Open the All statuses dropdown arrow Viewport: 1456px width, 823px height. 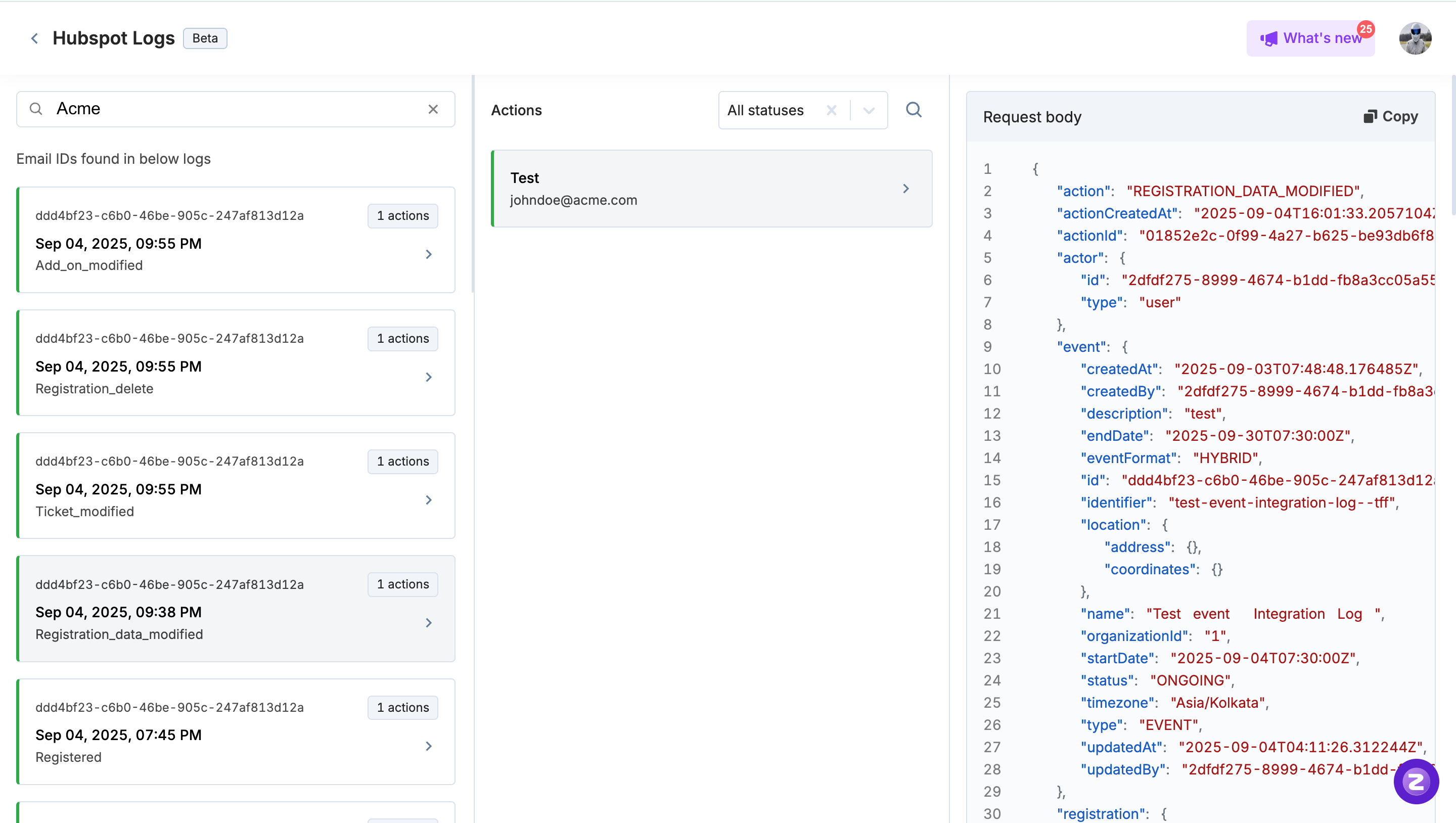(869, 110)
